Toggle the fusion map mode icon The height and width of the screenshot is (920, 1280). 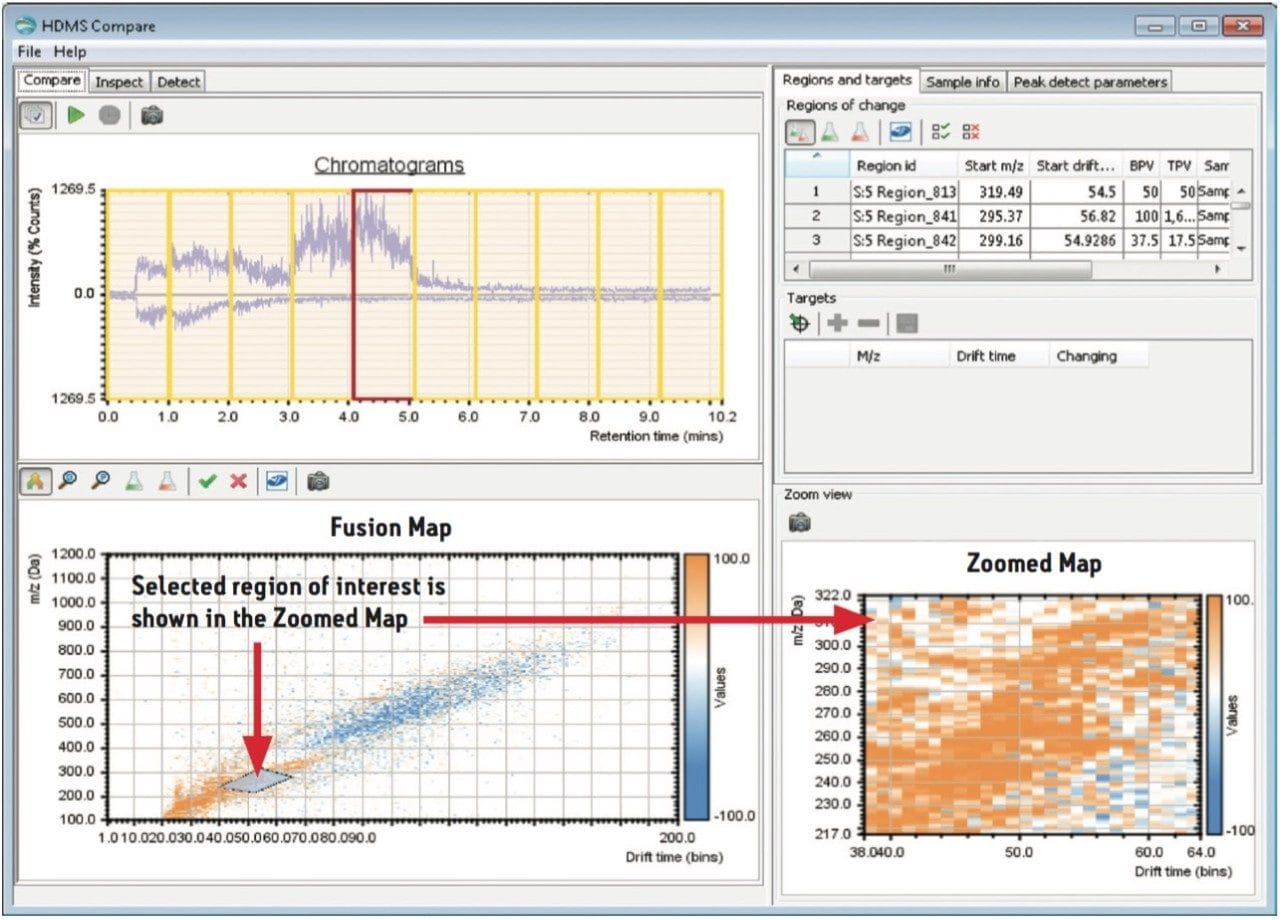click(35, 481)
